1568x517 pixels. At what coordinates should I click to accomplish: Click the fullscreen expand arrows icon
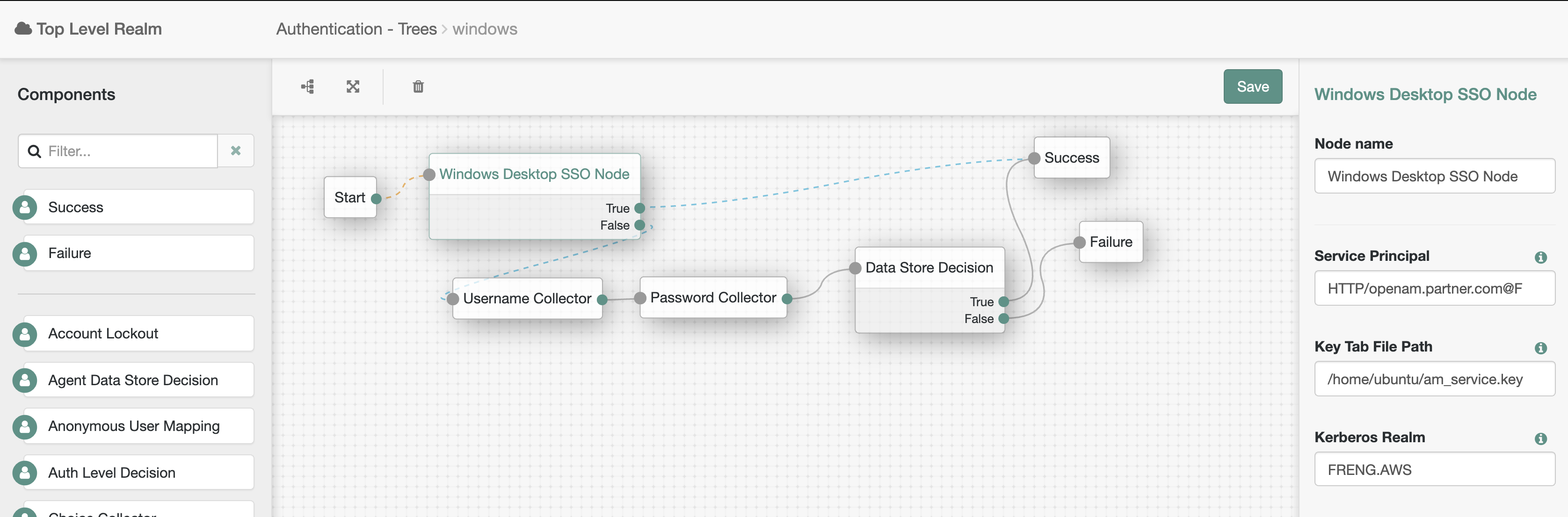tap(353, 87)
